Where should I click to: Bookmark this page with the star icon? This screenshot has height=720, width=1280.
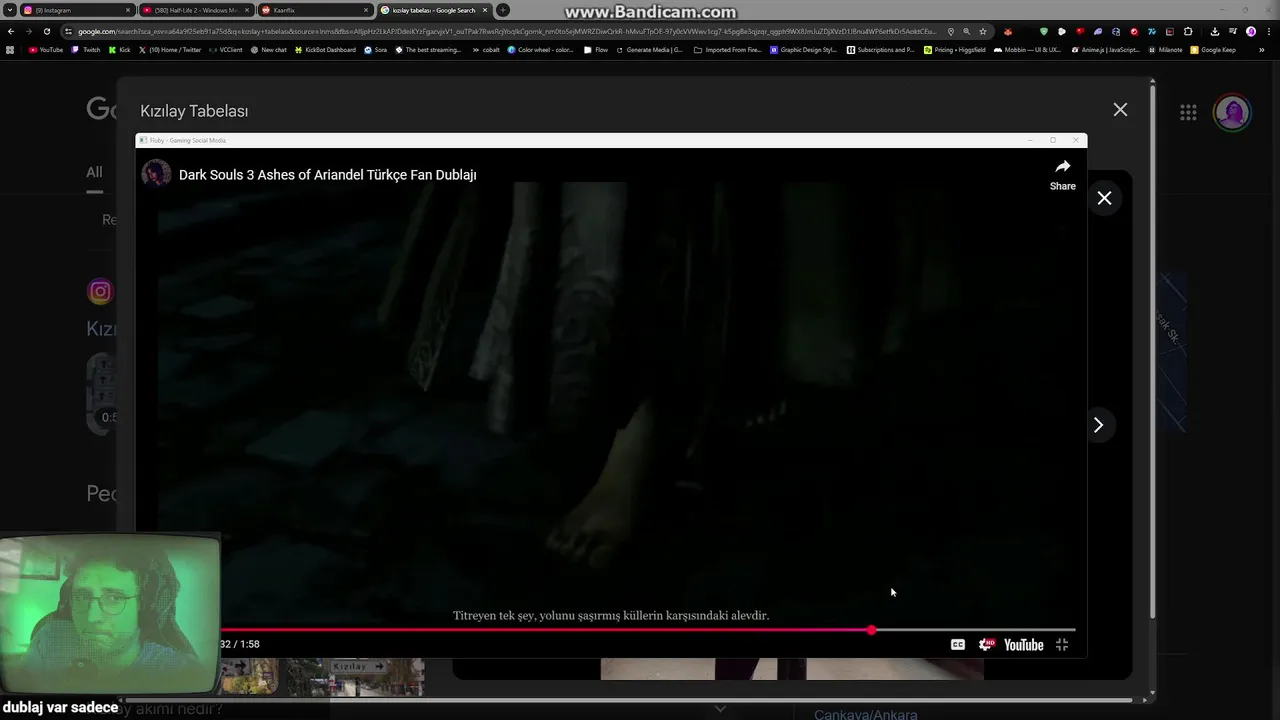click(x=982, y=31)
